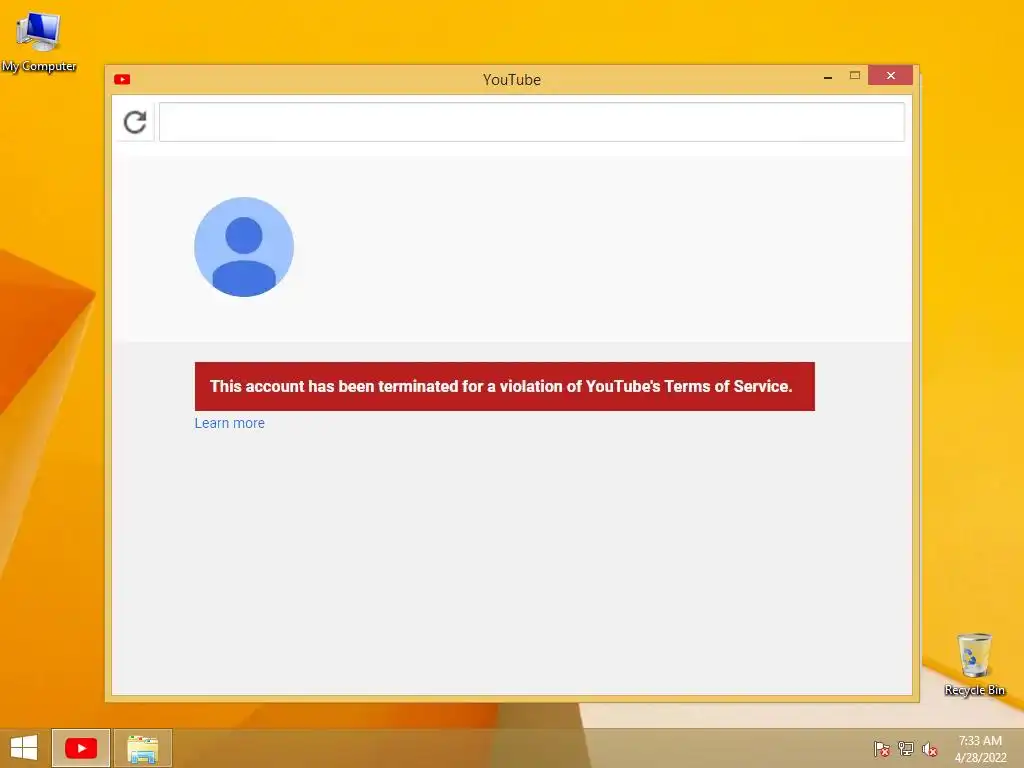Open the Action Center flag tray icon
Viewport: 1024px width, 768px height.
pos(882,749)
